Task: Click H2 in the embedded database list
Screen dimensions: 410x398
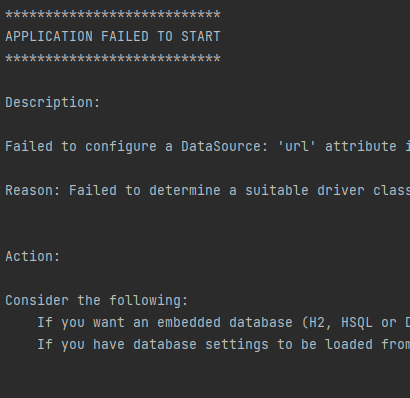Action: pyautogui.click(x=317, y=323)
